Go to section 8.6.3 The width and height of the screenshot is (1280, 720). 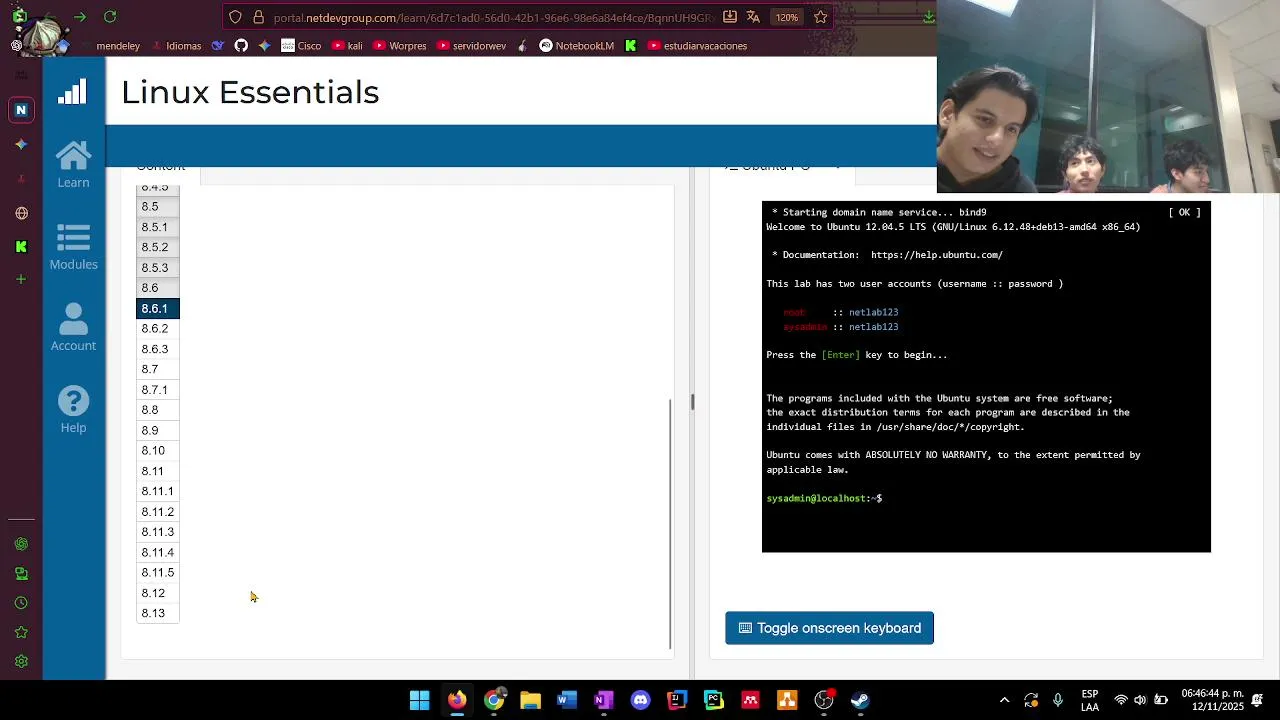[157, 349]
